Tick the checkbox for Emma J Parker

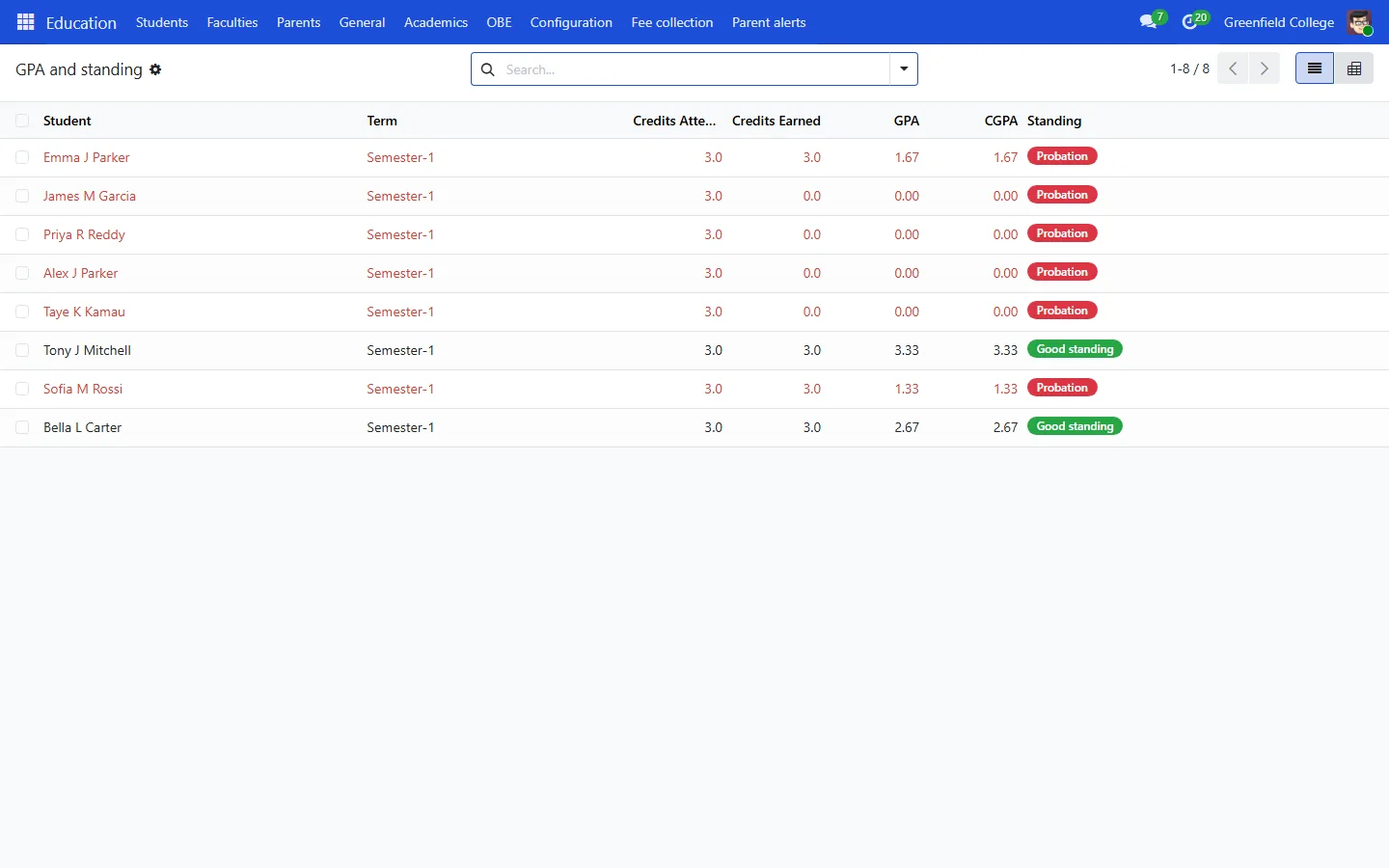22,157
